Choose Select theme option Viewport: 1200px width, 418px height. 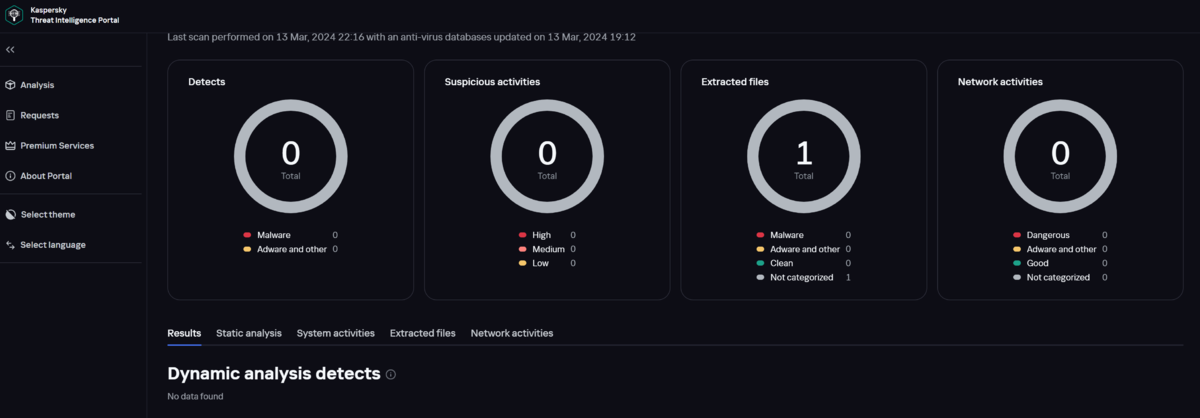point(47,214)
